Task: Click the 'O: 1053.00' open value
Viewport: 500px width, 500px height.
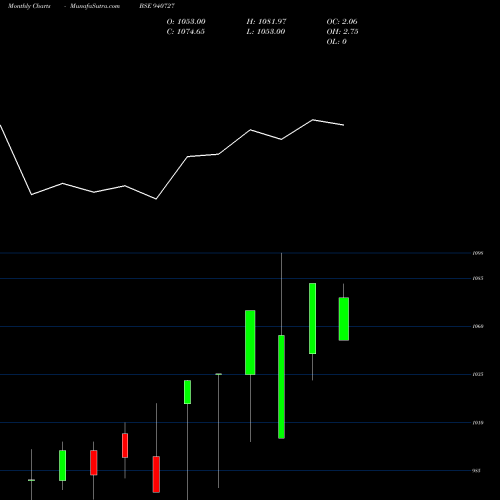Action: [x=186, y=22]
